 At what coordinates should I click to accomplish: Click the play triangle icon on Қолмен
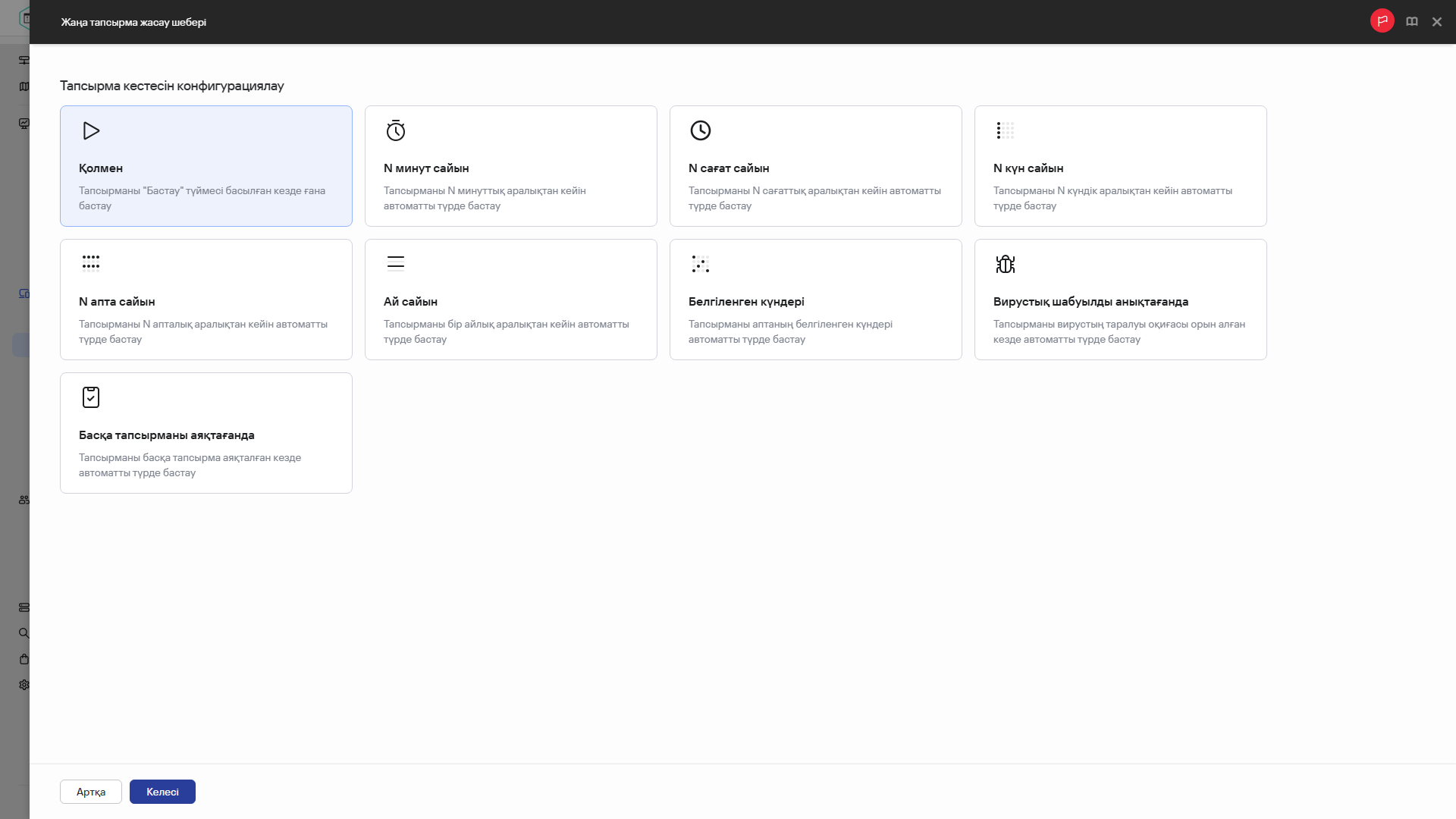click(x=91, y=130)
